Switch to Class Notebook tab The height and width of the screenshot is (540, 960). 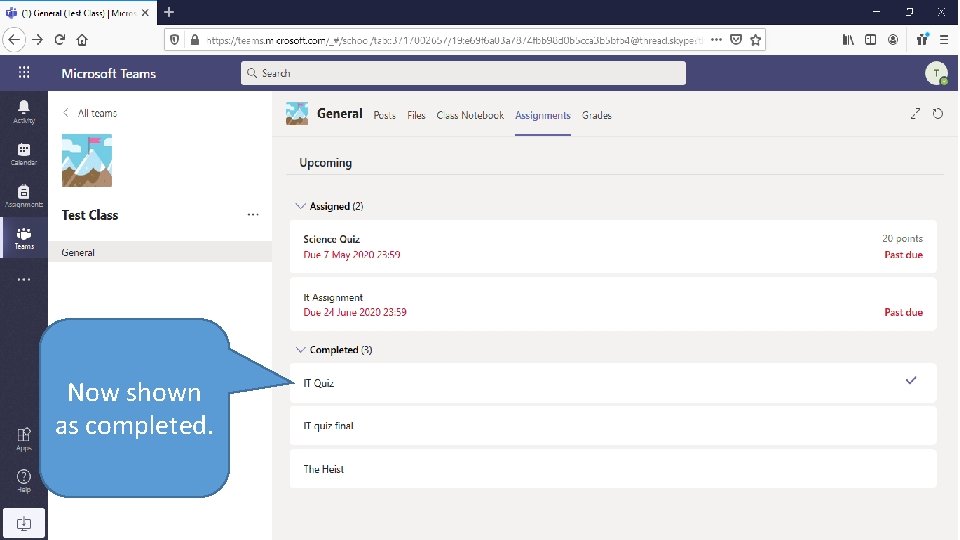[x=470, y=115]
